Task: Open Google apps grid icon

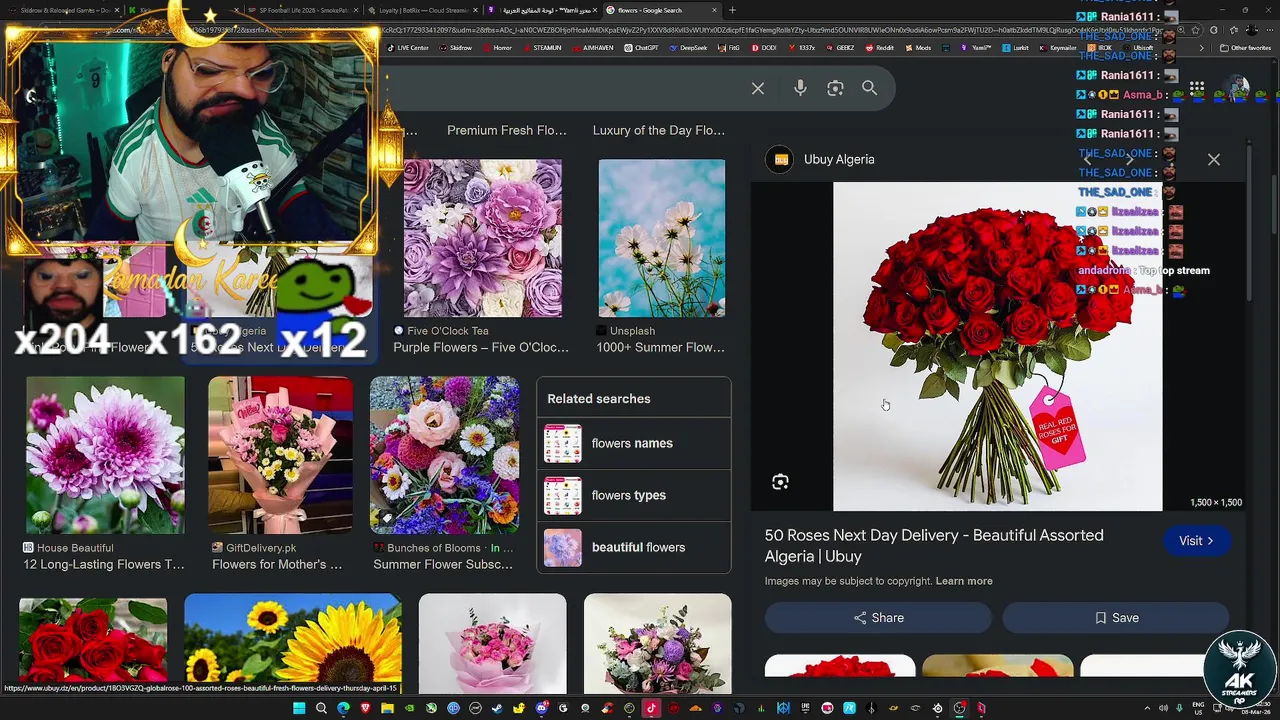Action: click(x=1197, y=88)
